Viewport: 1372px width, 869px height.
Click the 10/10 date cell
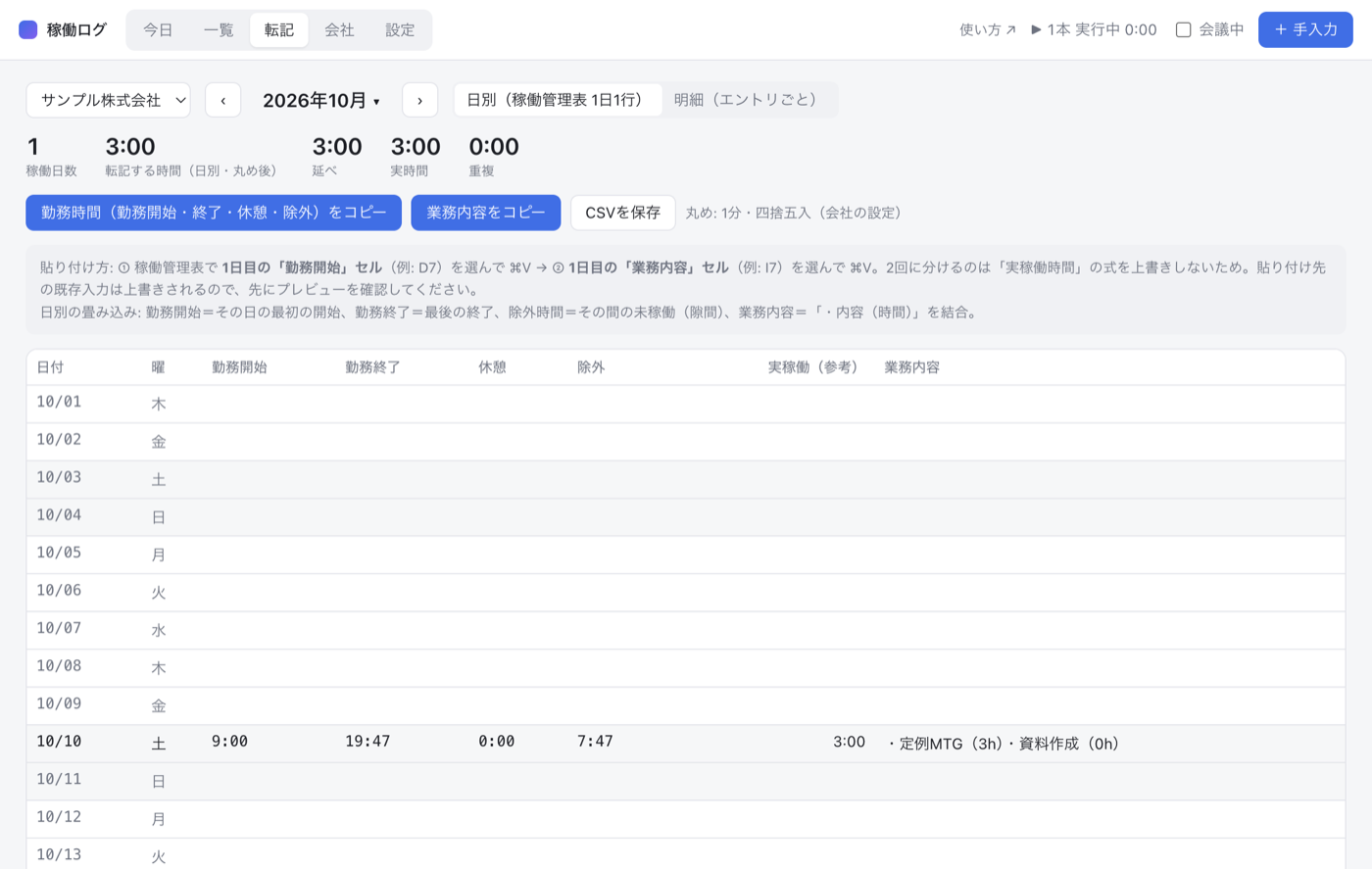[59, 742]
